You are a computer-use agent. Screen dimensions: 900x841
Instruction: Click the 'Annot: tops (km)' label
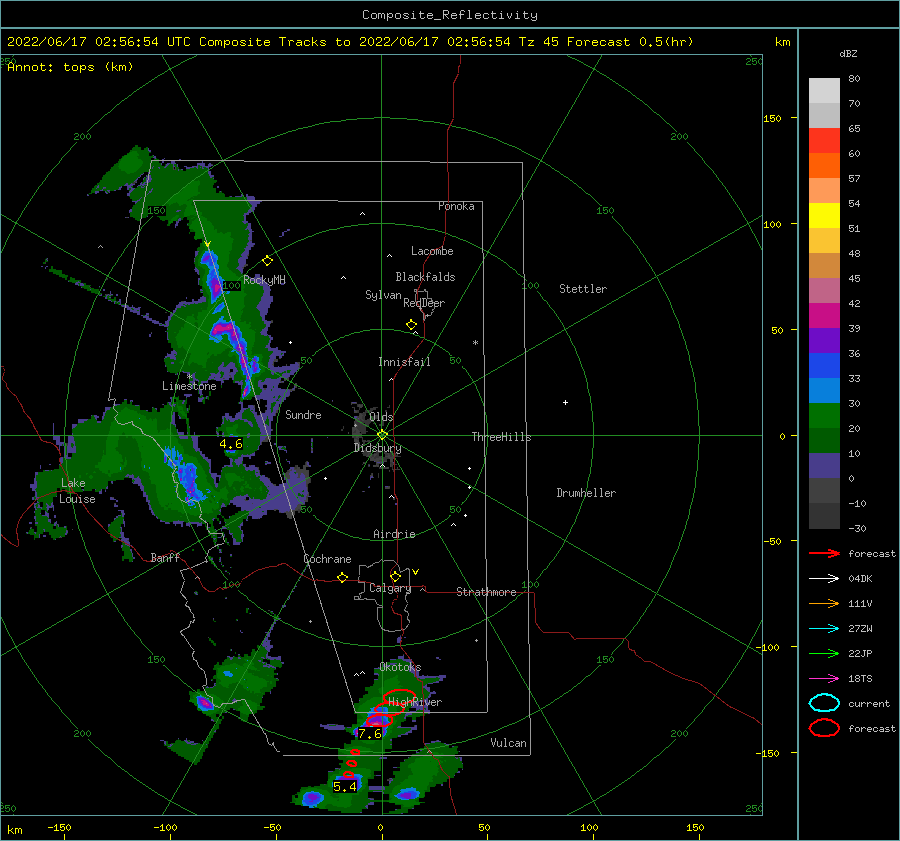pyautogui.click(x=70, y=67)
